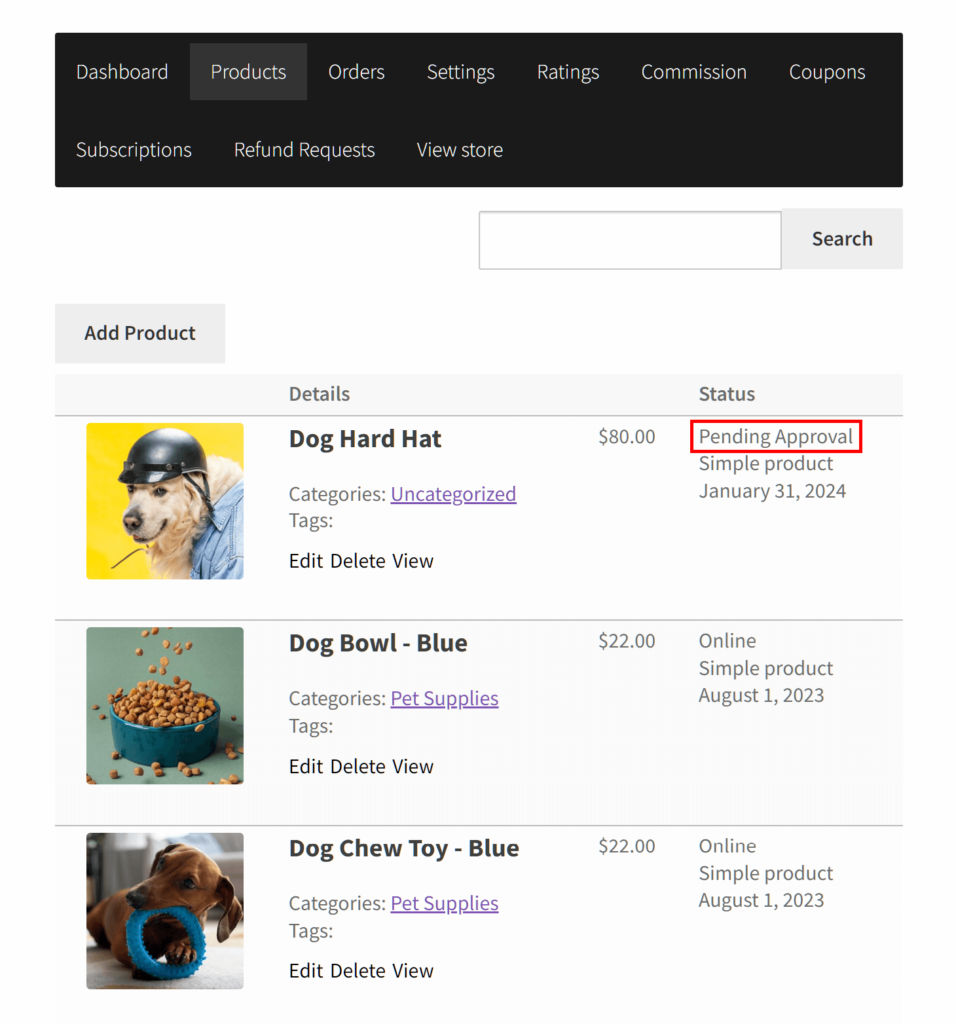The height and width of the screenshot is (1024, 956).
Task: Edit the Dog Hard Hat product
Action: [306, 561]
